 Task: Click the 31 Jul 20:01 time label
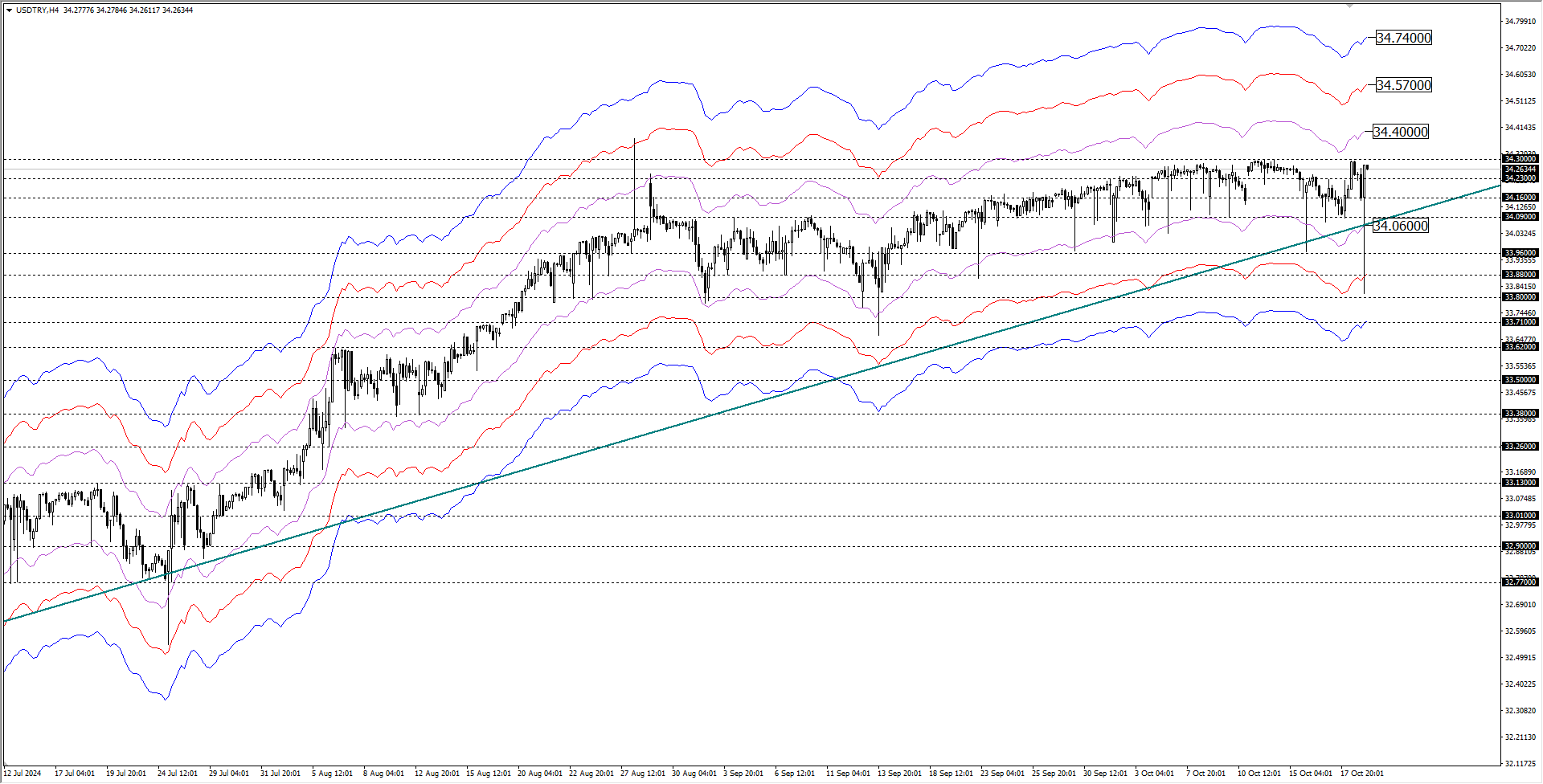[280, 774]
